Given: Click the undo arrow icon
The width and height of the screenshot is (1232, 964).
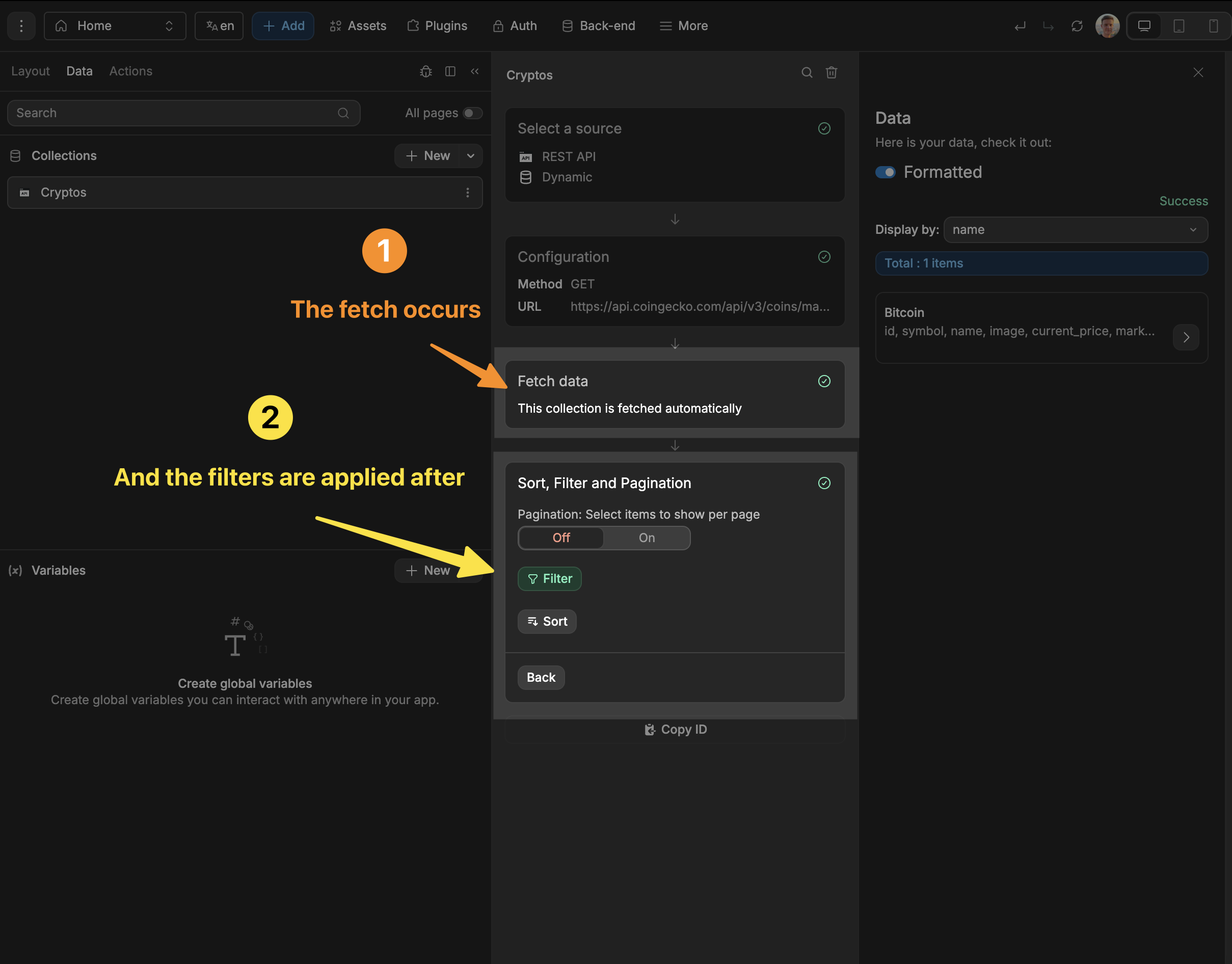Looking at the screenshot, I should pos(1020,26).
